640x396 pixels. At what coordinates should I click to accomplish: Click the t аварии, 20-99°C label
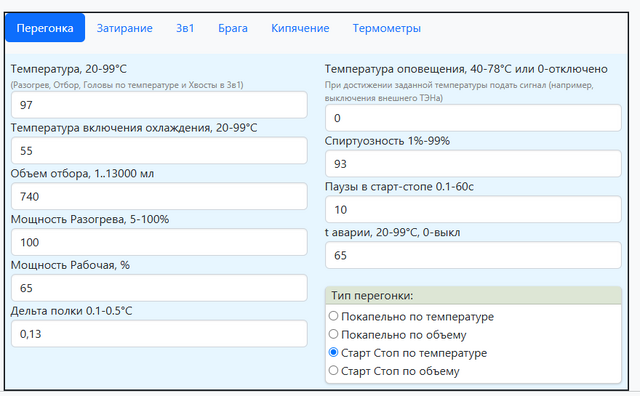(393, 232)
